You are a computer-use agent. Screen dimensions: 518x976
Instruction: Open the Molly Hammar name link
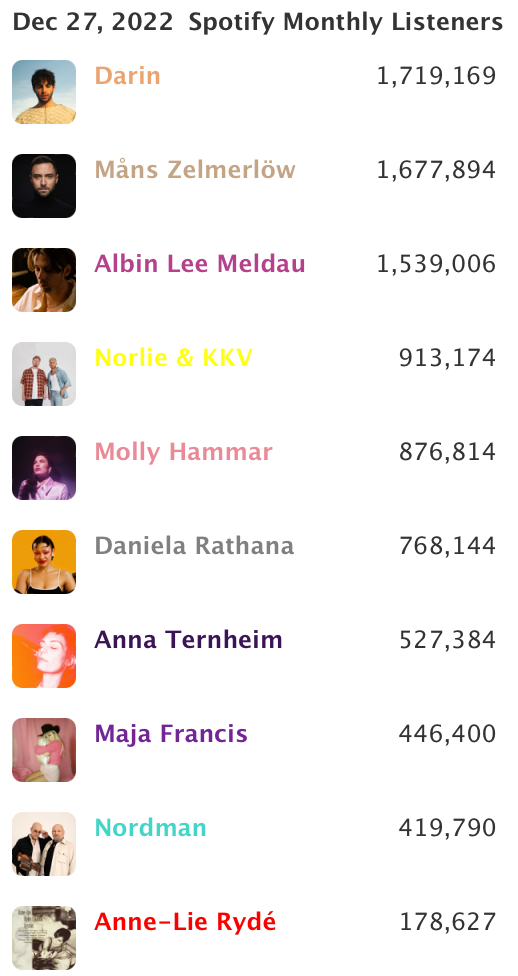click(x=184, y=453)
